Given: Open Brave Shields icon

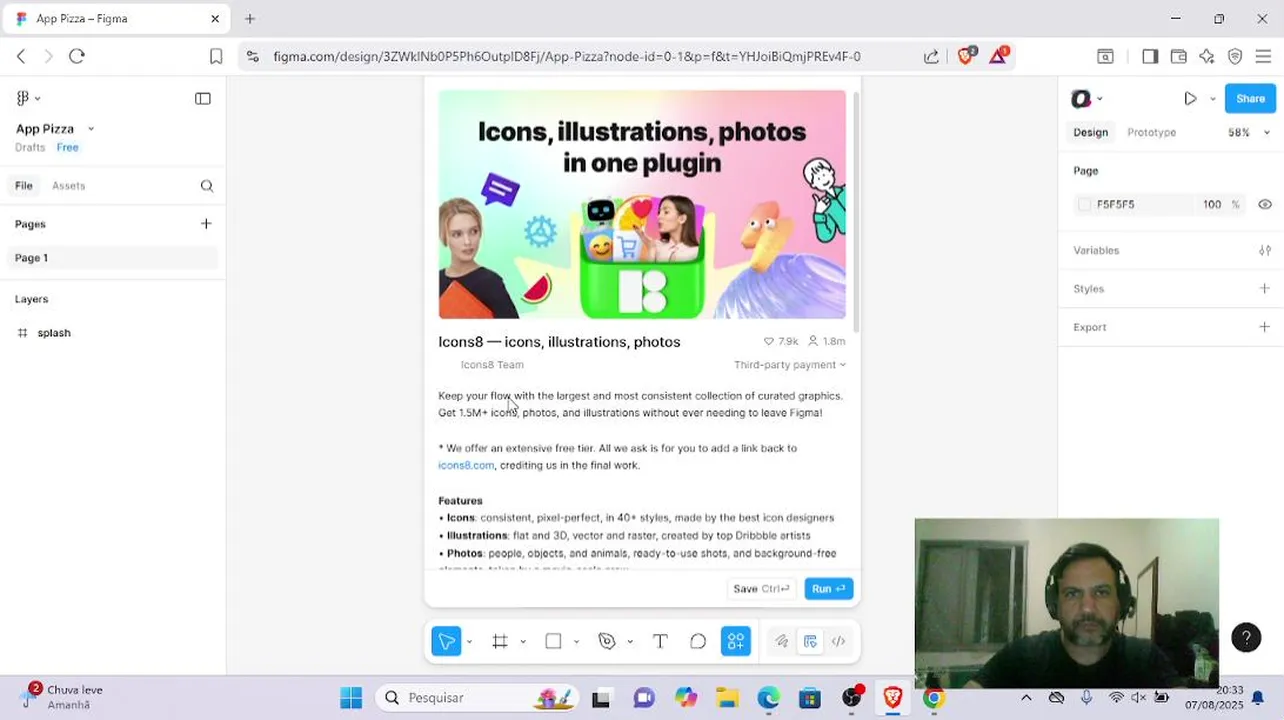Looking at the screenshot, I should pos(966,56).
